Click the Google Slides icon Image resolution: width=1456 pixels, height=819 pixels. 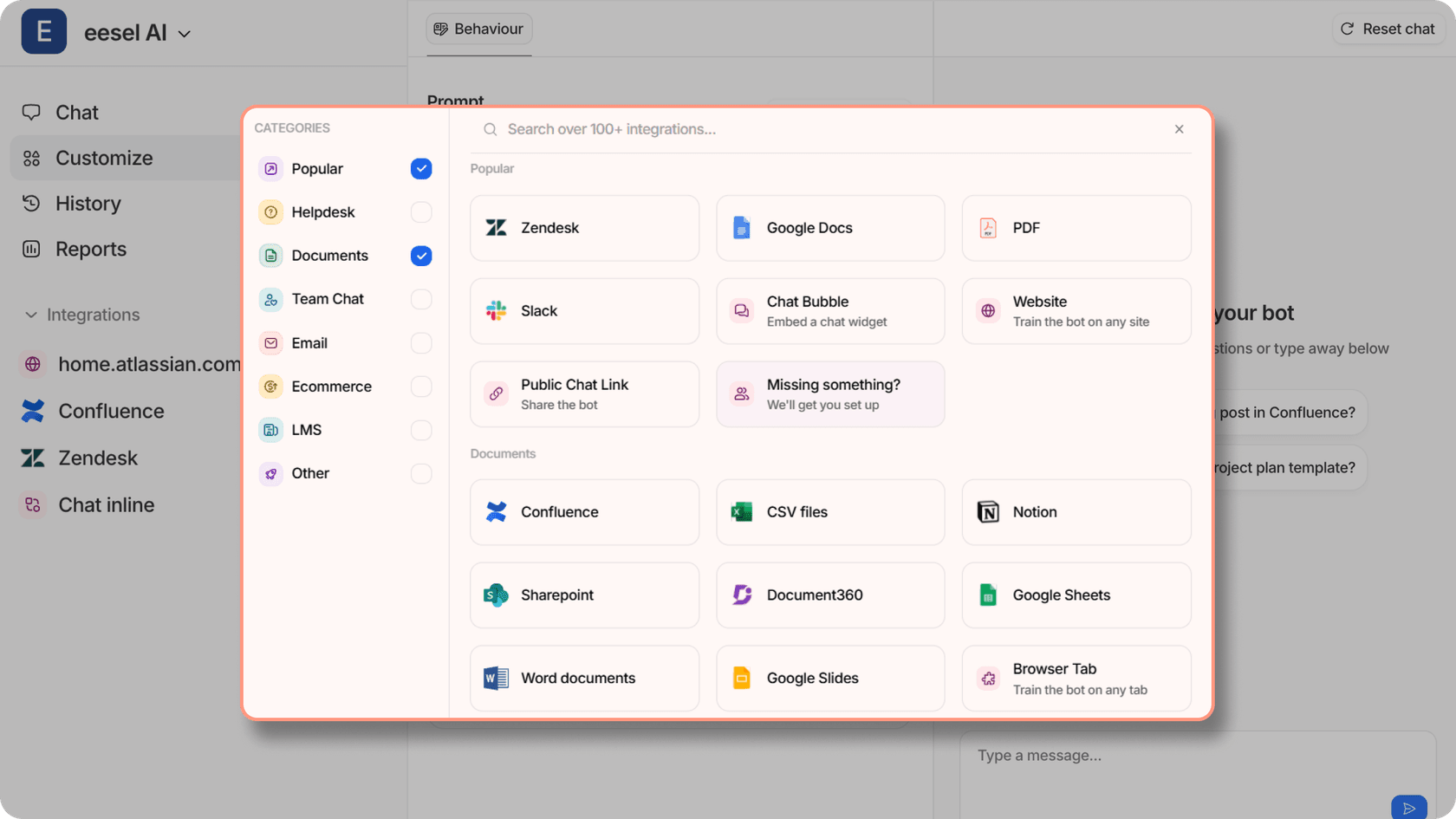point(742,679)
